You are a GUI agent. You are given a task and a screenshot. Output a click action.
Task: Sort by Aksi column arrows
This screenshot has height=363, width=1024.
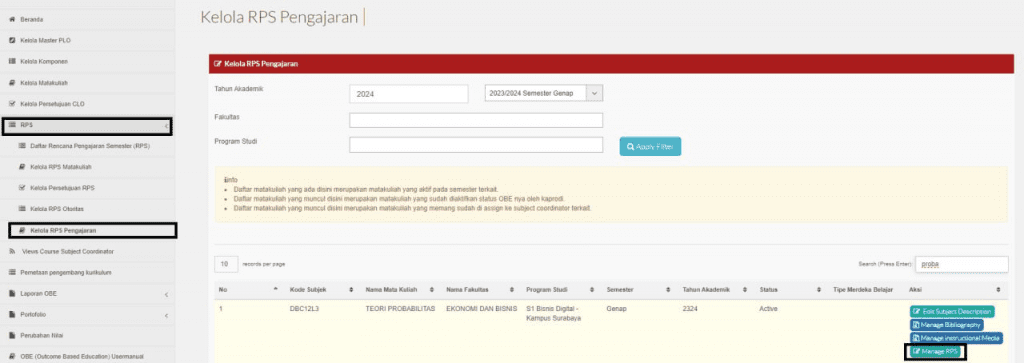tap(998, 289)
